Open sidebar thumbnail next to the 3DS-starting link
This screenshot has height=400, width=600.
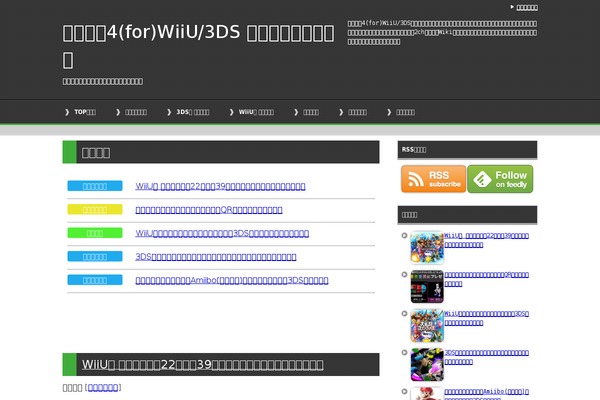click(427, 365)
